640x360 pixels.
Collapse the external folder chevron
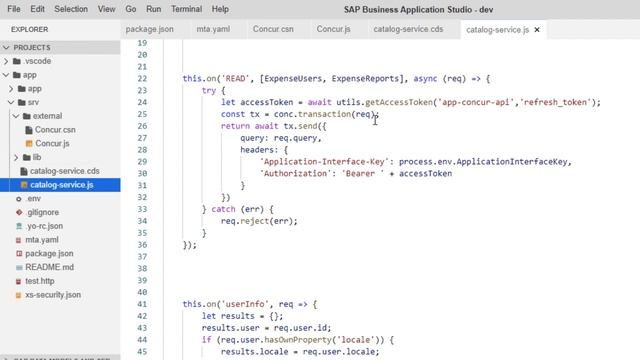(16, 116)
